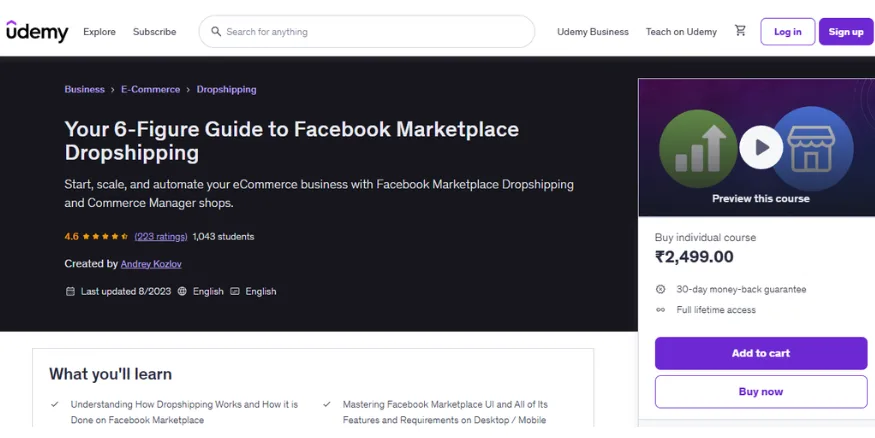
Task: Click the What you'll learn heading
Action: 110,374
